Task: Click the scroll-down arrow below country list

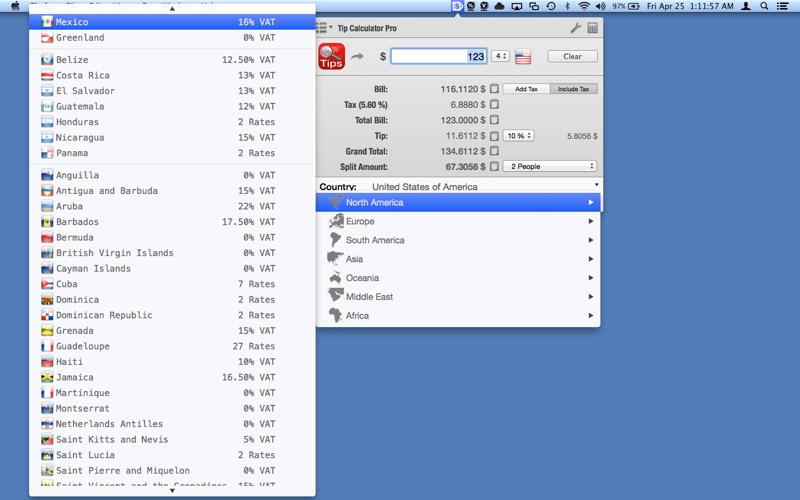Action: [x=172, y=491]
